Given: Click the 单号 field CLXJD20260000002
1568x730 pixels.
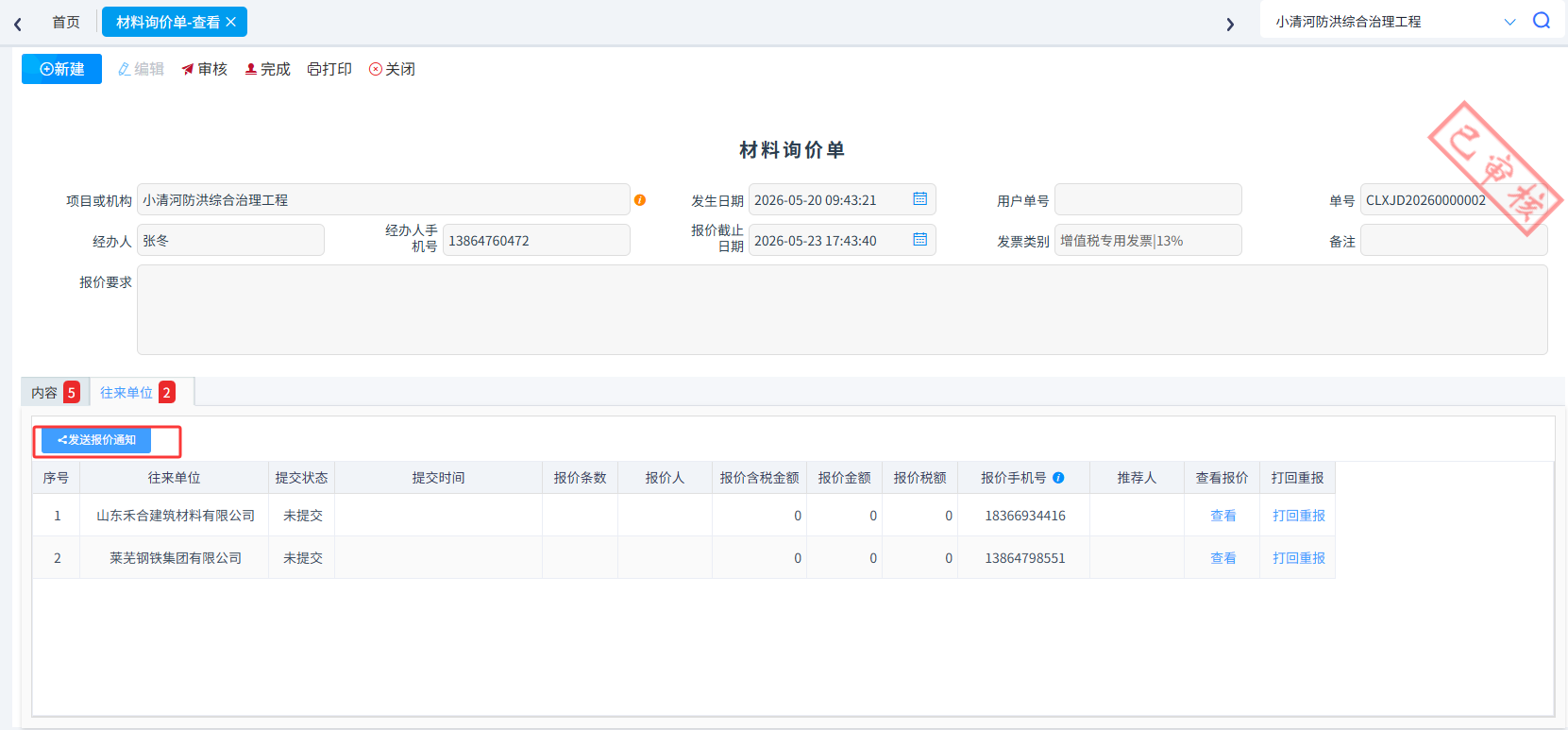Looking at the screenshot, I should click(1454, 199).
